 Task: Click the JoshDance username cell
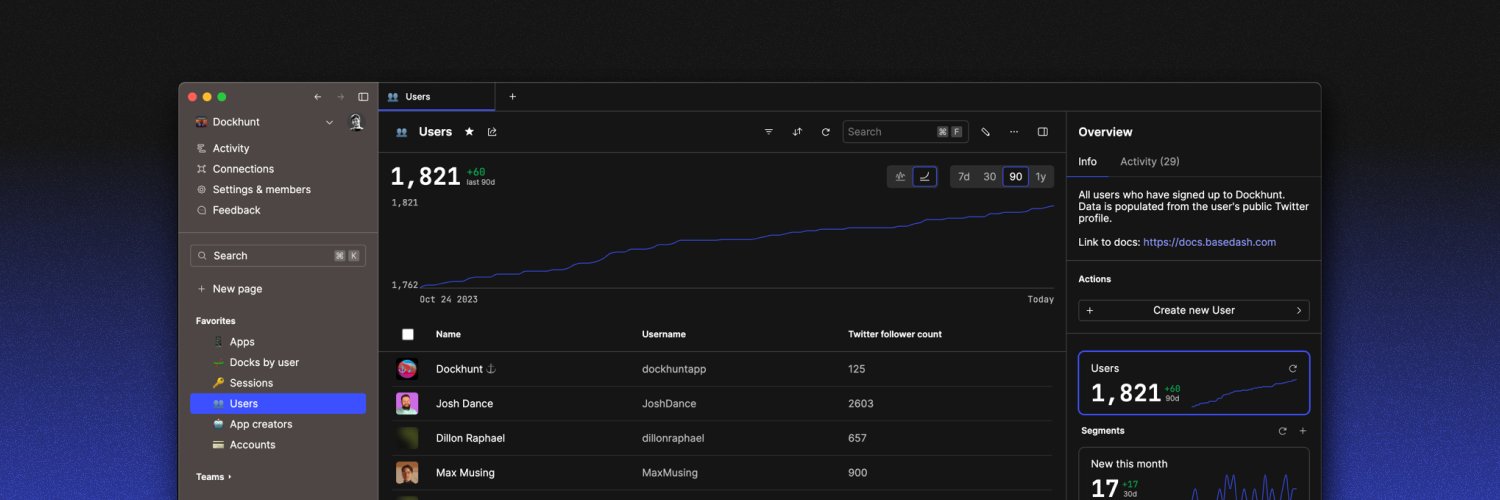[x=669, y=404]
